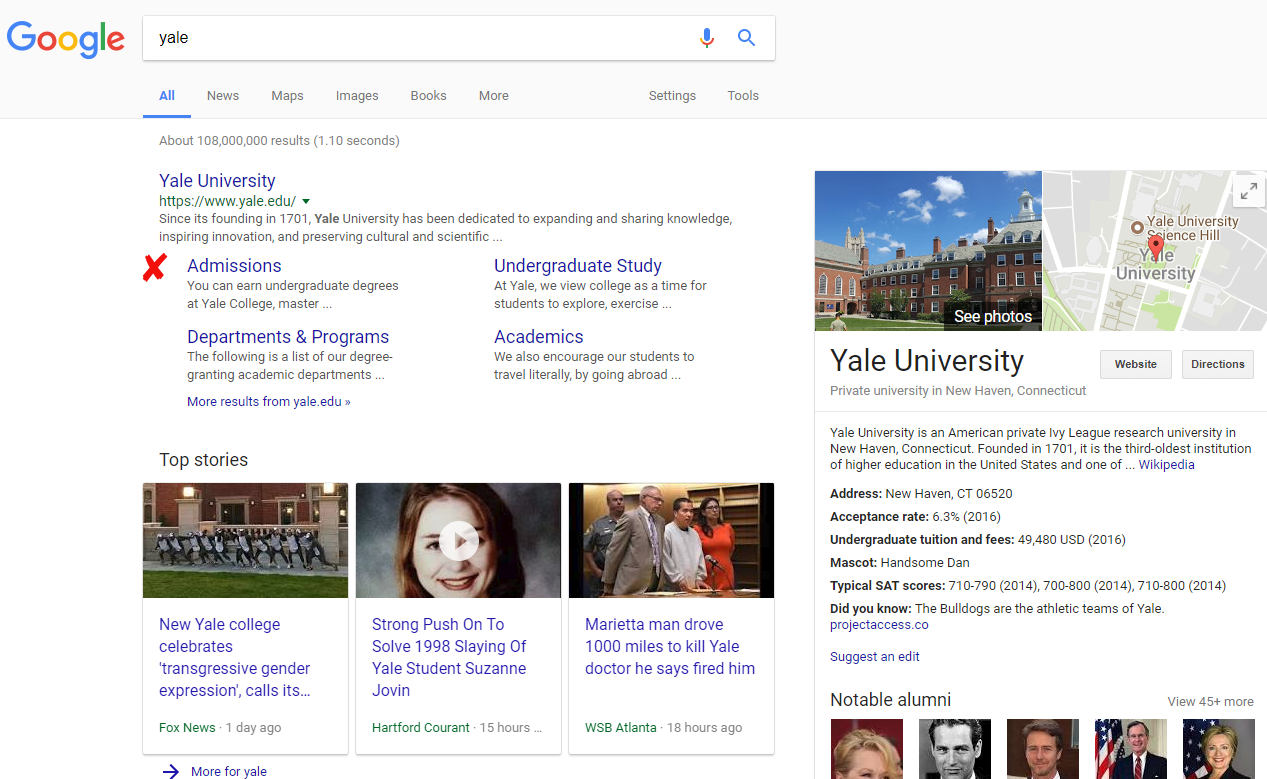Open the green dropdown arrow next to yale.edu URL
The width and height of the screenshot is (1267, 779).
tap(306, 201)
